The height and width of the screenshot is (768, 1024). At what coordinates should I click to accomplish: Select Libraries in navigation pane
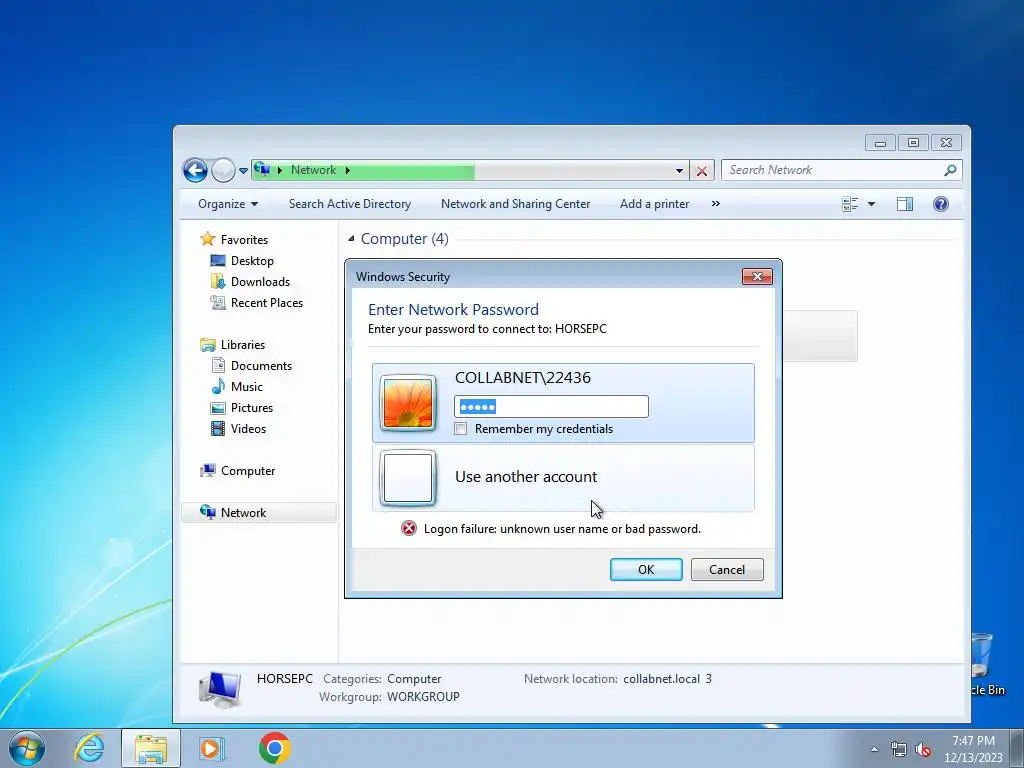[242, 345]
